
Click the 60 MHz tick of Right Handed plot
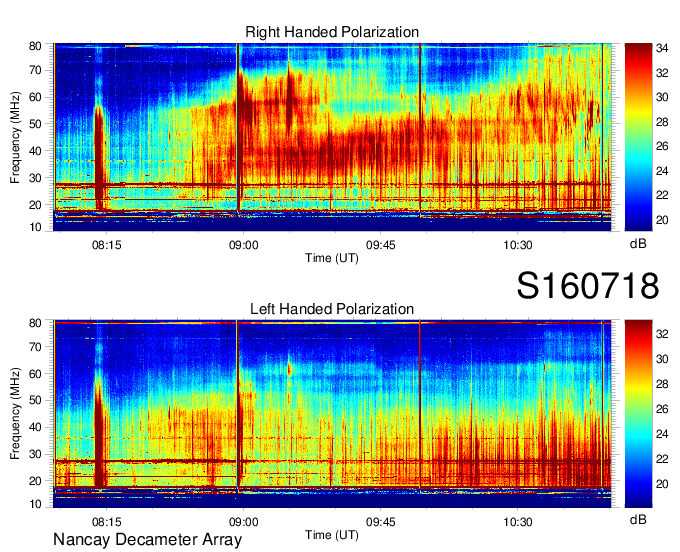point(35,97)
